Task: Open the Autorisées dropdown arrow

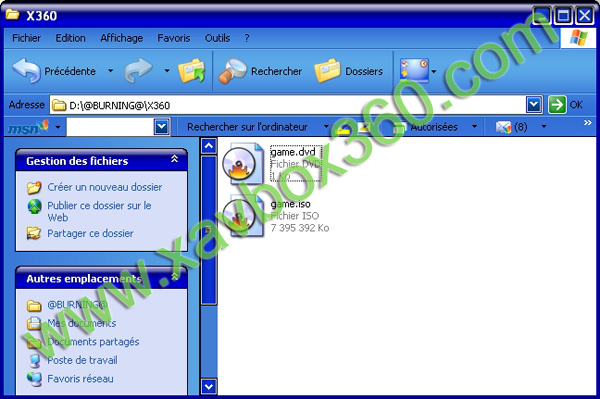Action: [x=474, y=127]
